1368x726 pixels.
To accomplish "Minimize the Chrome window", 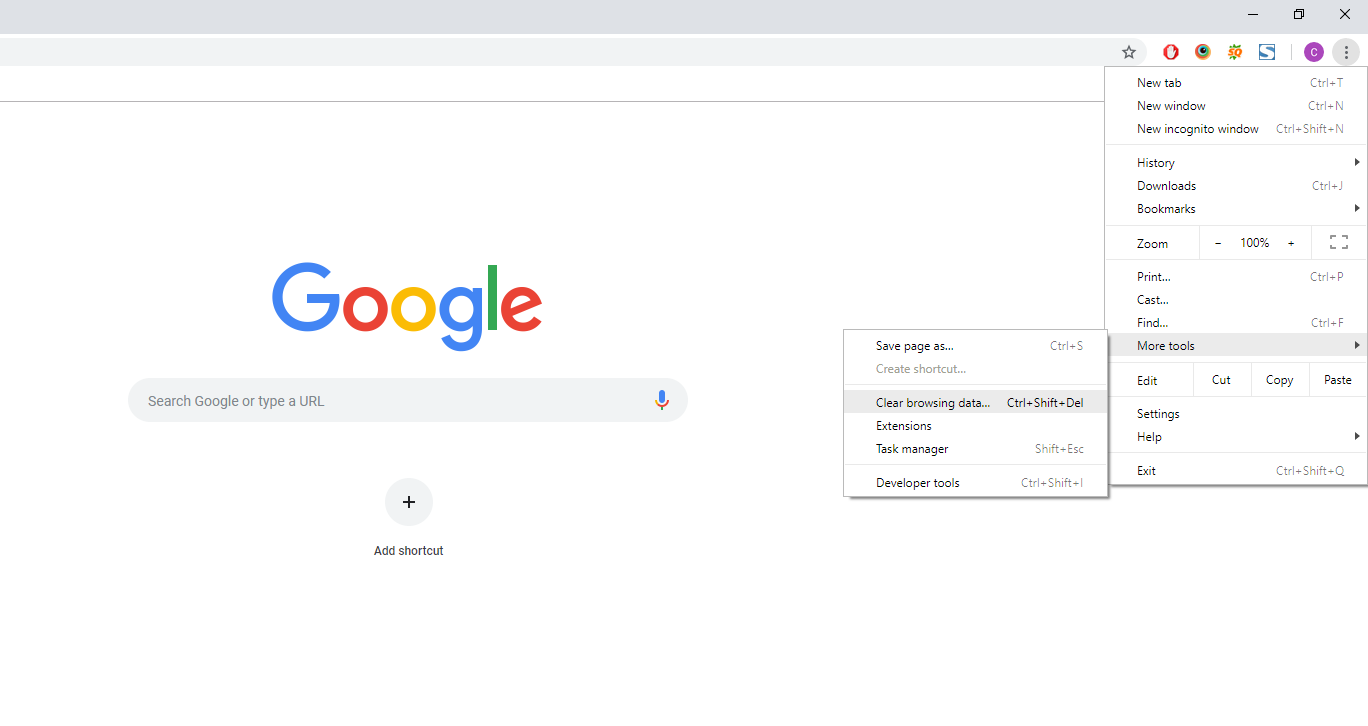I will click(1253, 14).
